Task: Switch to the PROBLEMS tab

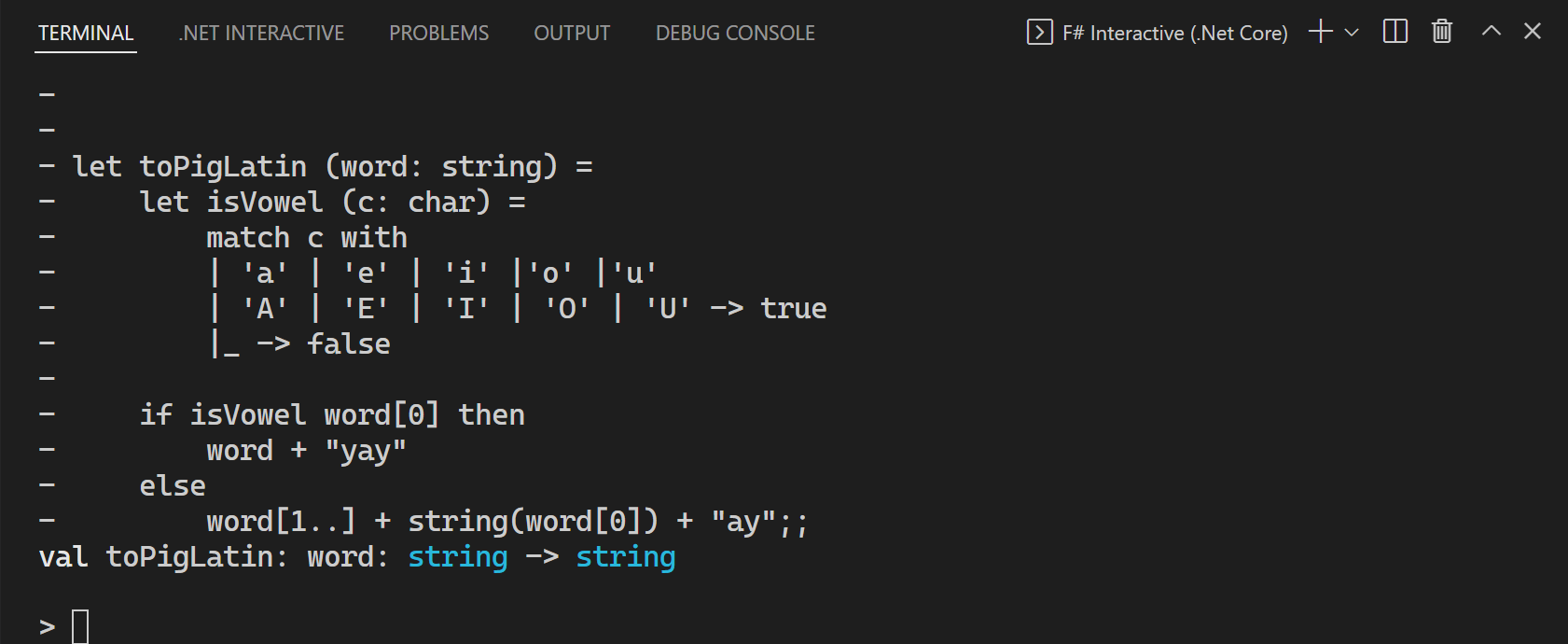Action: 438,32
